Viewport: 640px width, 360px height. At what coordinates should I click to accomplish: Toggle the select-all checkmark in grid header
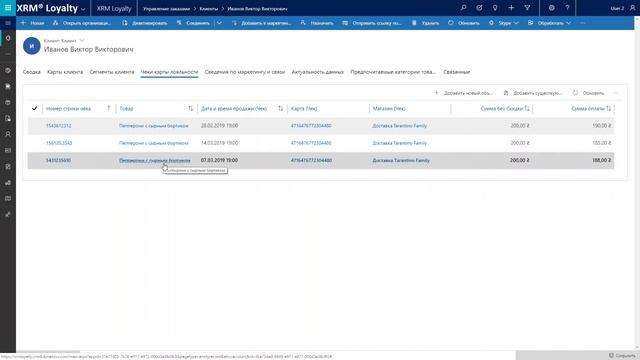[34, 108]
